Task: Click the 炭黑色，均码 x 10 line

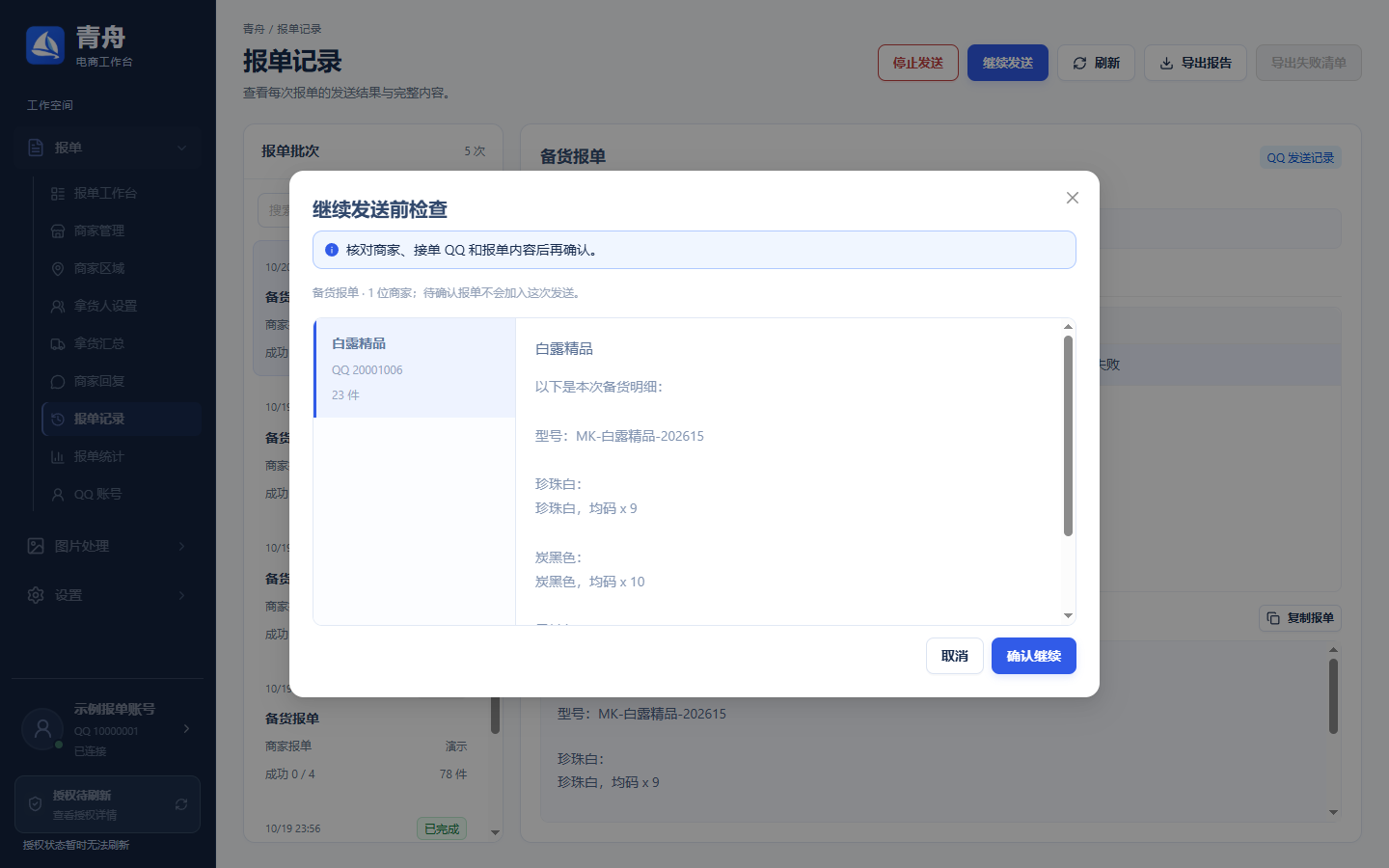Action: (589, 582)
